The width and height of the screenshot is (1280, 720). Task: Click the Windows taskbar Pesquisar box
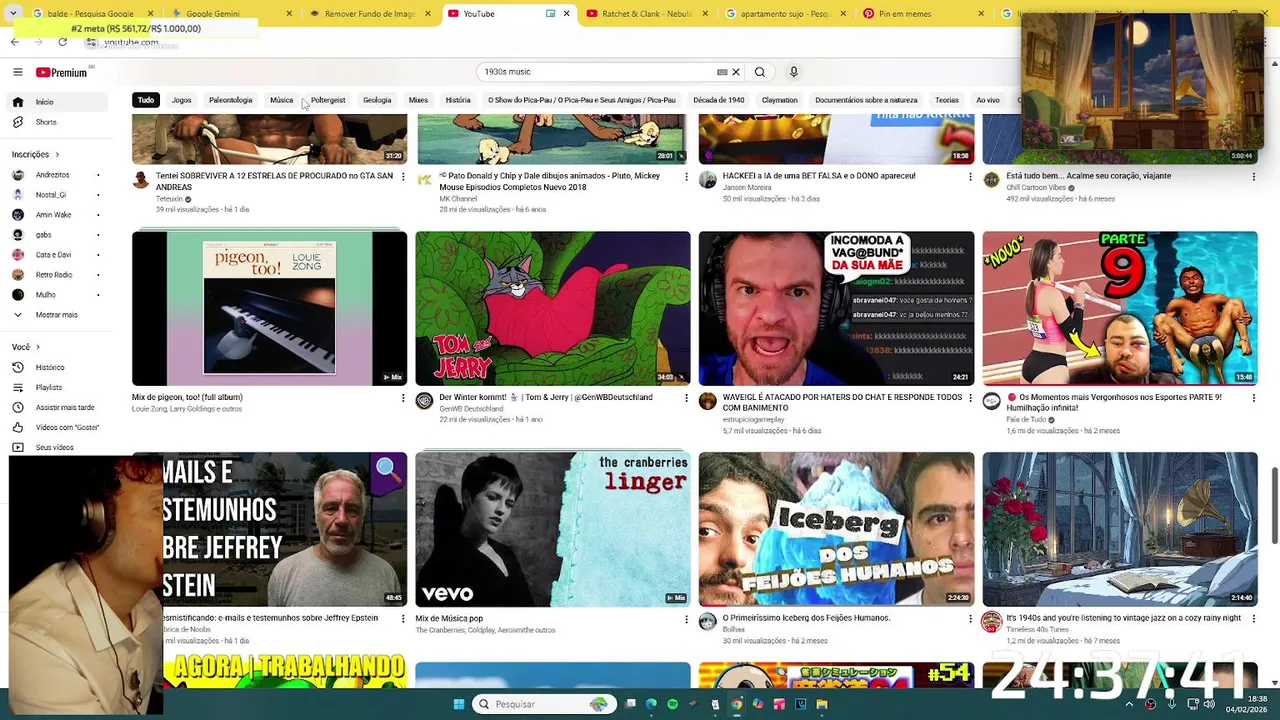coord(542,704)
